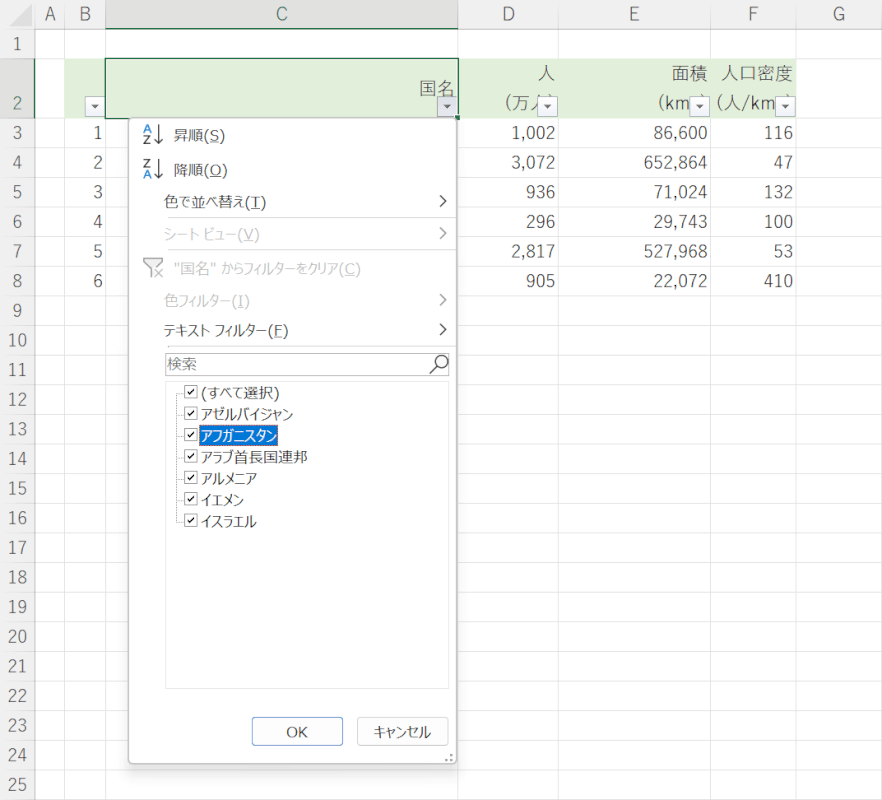This screenshot has width=882, height=800.
Task: Deselect the イスラエル checkbox
Action: click(x=191, y=520)
